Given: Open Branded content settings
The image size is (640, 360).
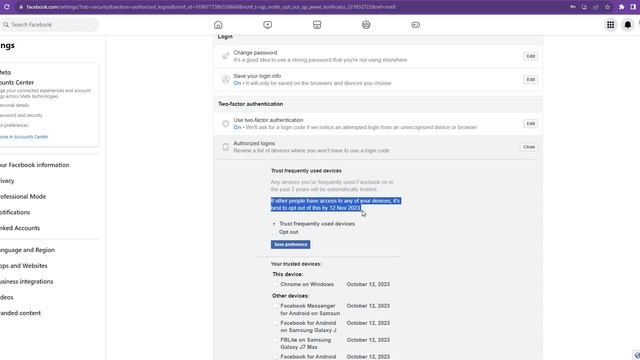Looking at the screenshot, I should 20,313.
